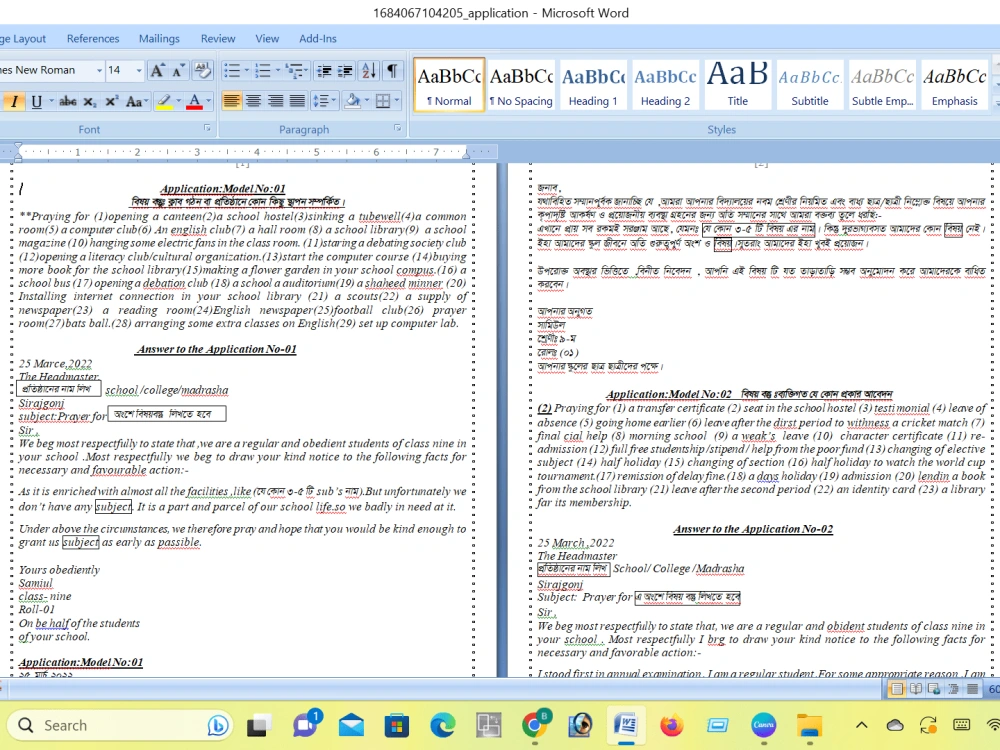Open the References tab

click(x=93, y=38)
